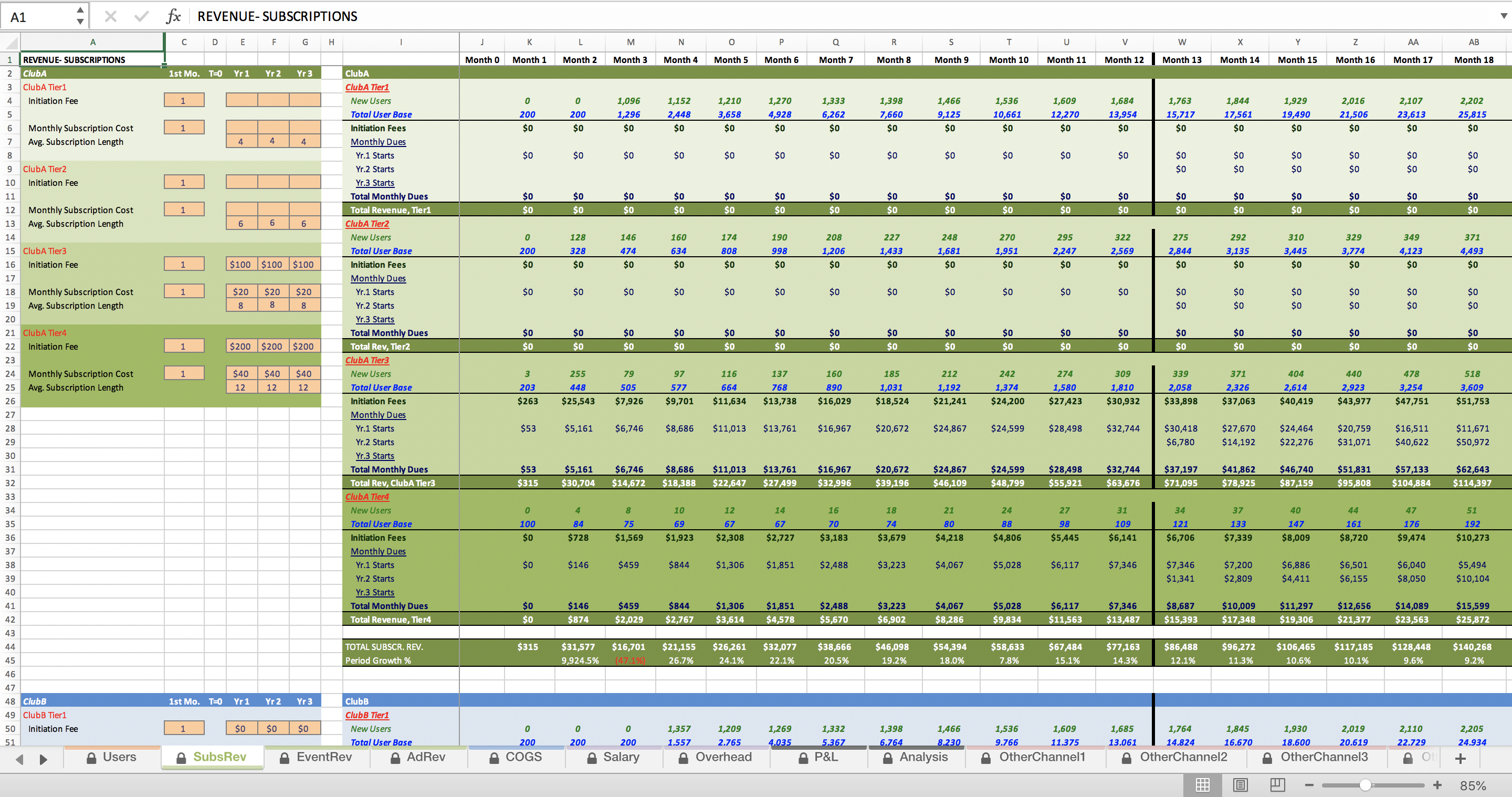Click the zoom out minus icon
The width and height of the screenshot is (1512, 797).
coord(1309,785)
